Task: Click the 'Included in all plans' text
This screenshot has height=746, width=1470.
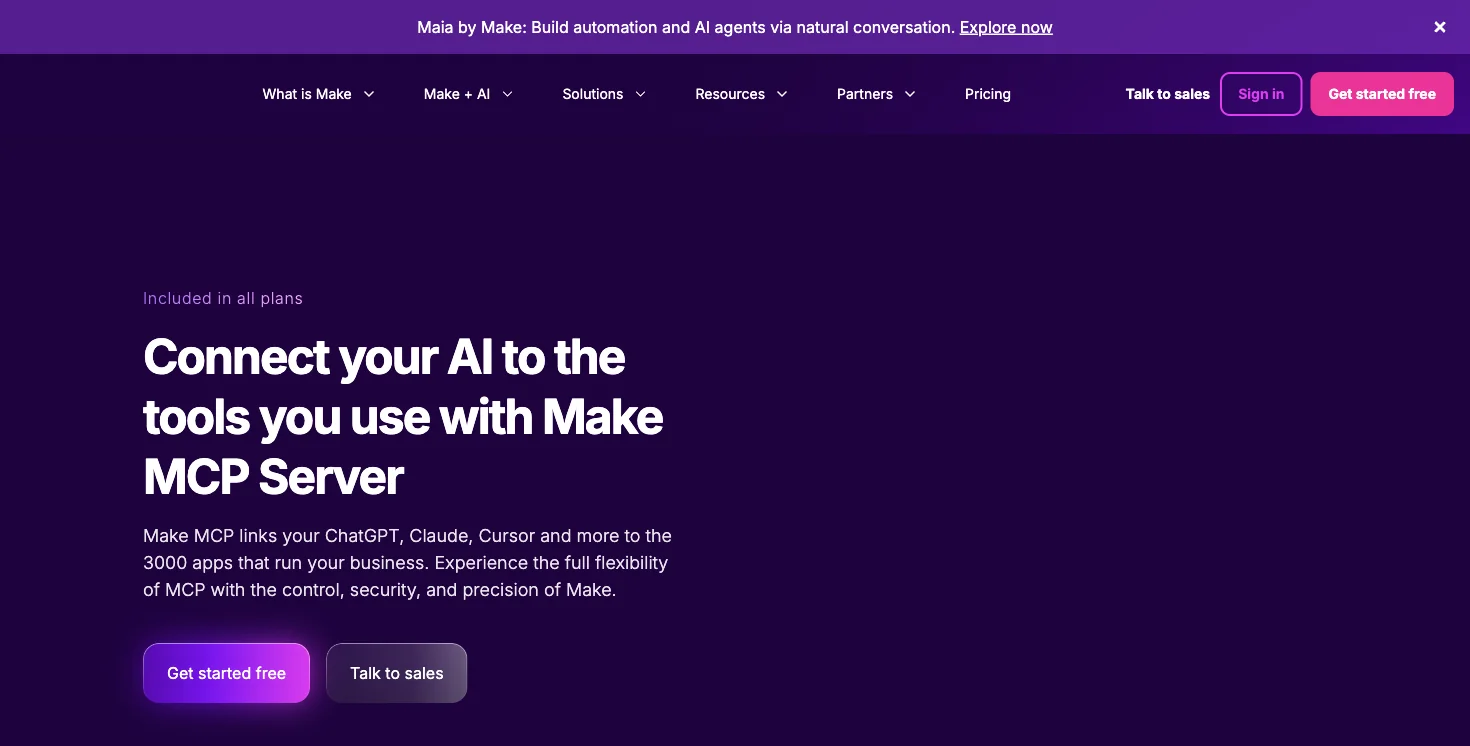Action: pyautogui.click(x=223, y=298)
